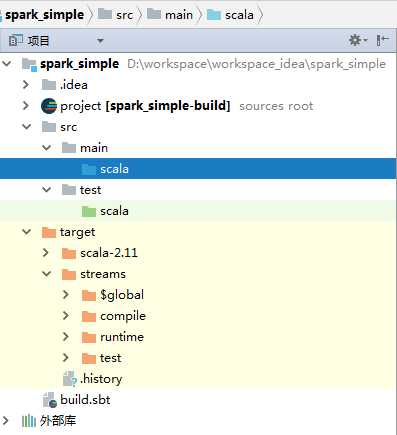
Task: Select the .history file
Action: tap(101, 379)
